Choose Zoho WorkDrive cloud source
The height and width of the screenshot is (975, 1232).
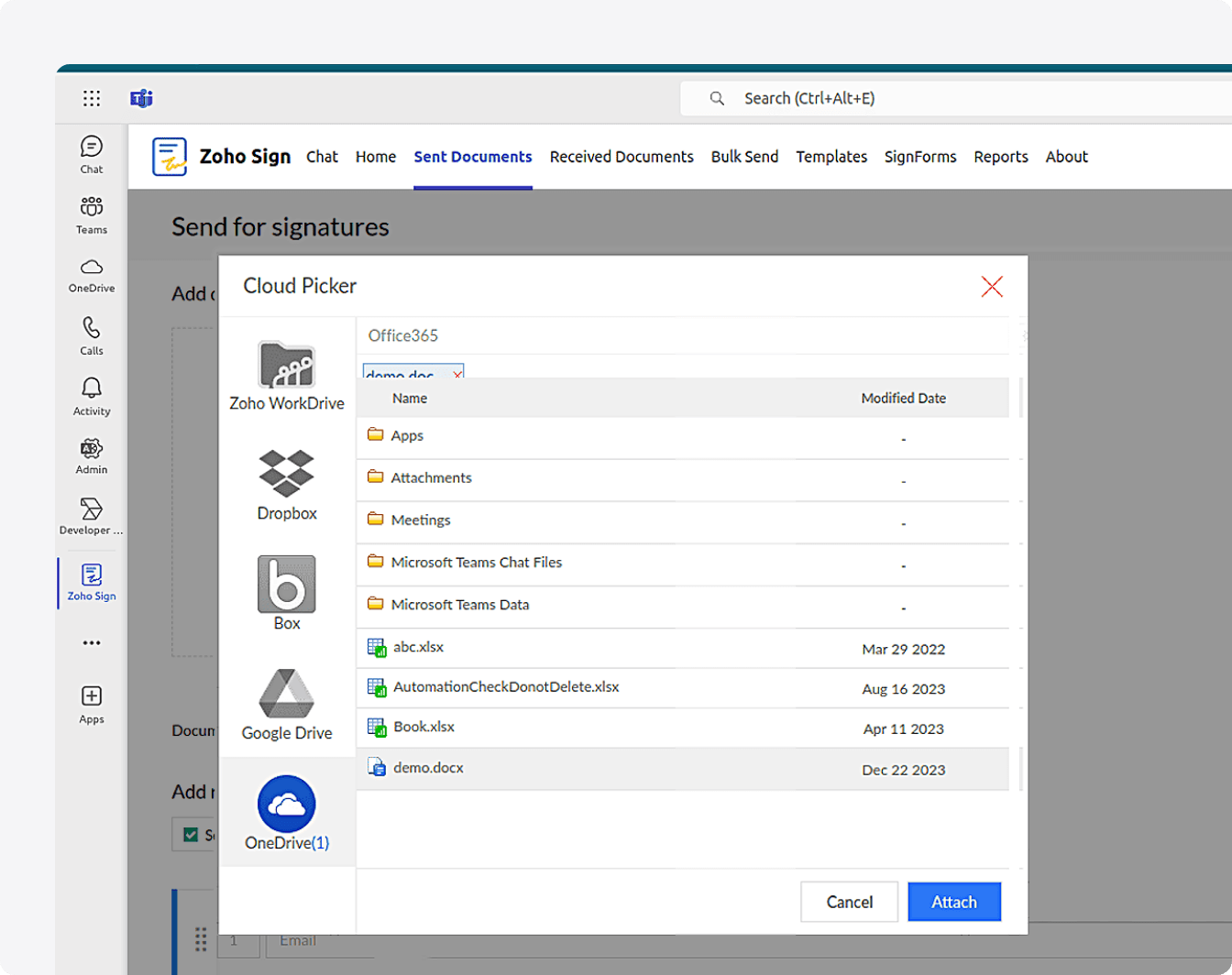[287, 376]
